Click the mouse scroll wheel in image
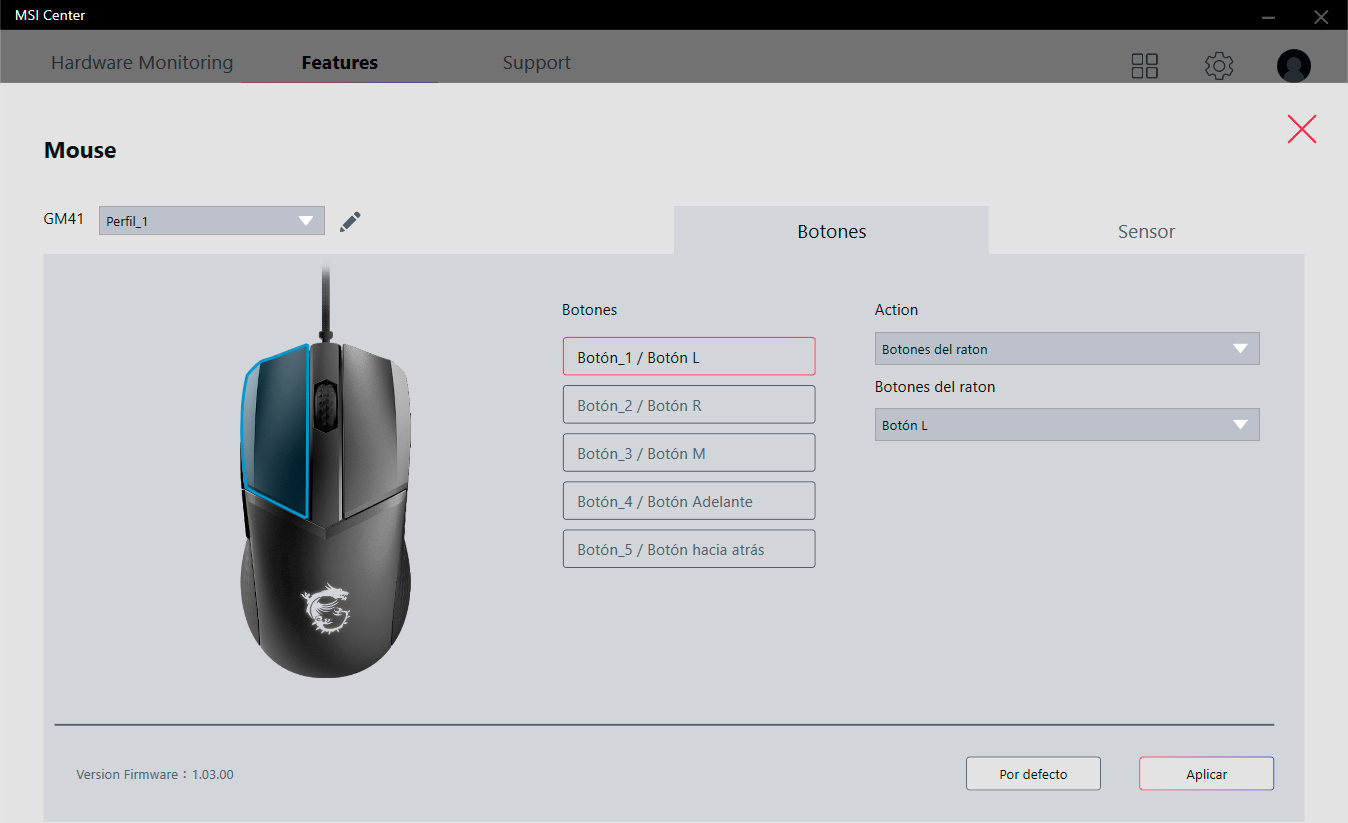Screen dimensions: 1348x823 coord(324,405)
